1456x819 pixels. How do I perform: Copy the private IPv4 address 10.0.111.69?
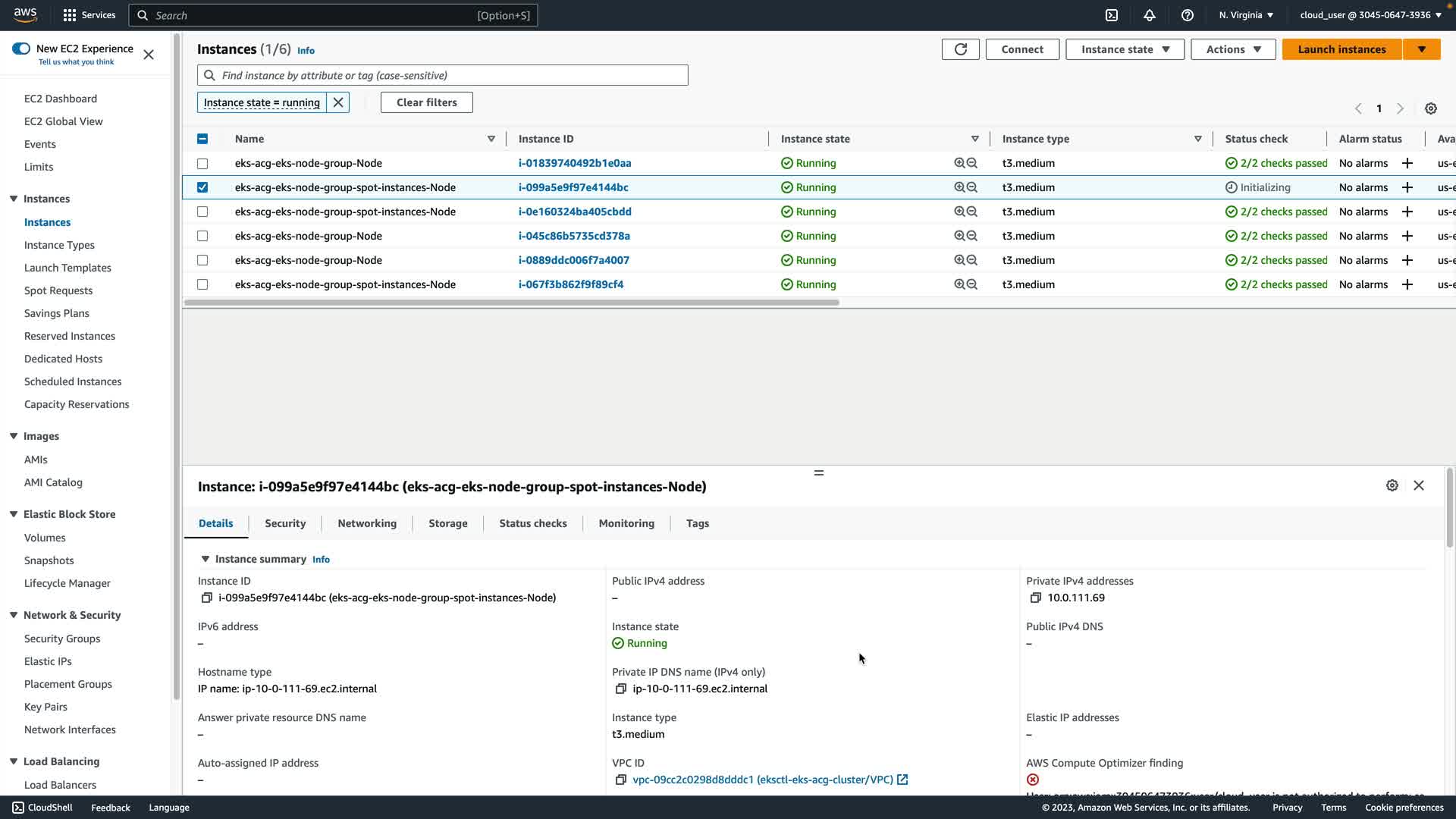(1036, 598)
